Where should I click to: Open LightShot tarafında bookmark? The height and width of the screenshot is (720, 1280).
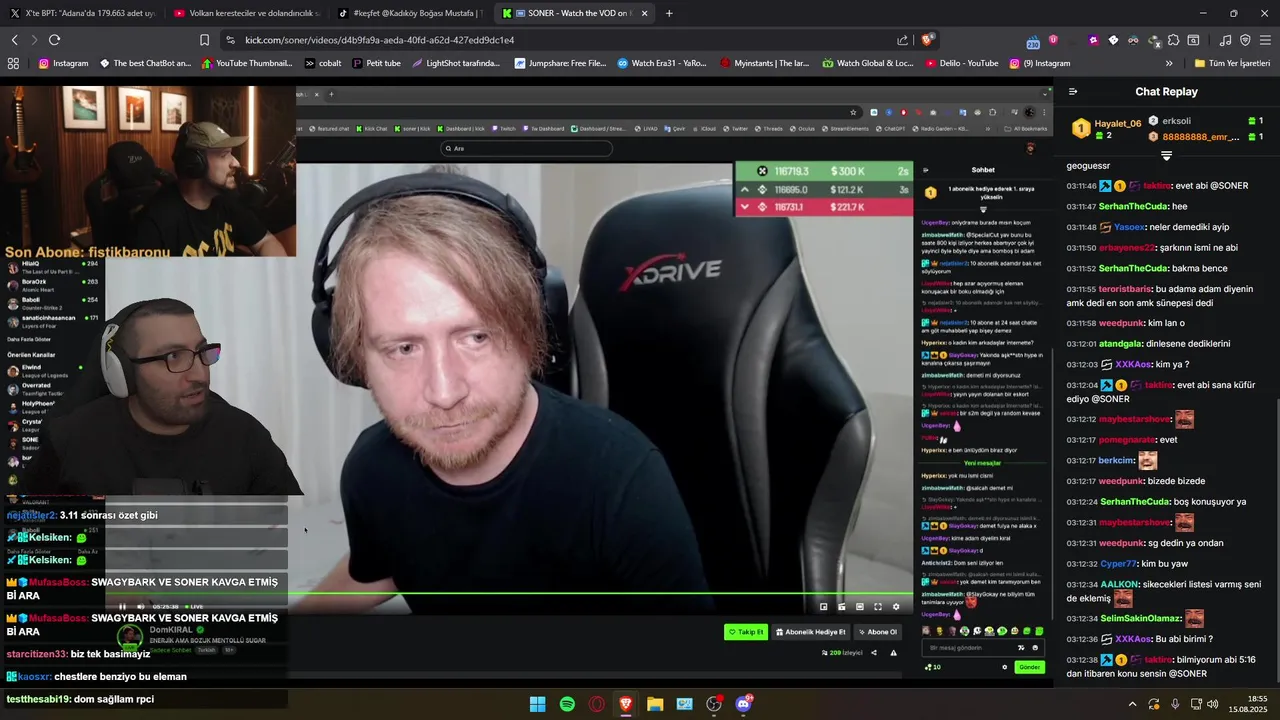tap(455, 63)
